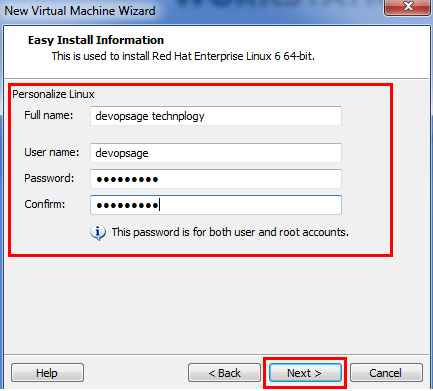433x391 pixels.
Task: Click the 'Full name:' label
Action: coord(49,115)
